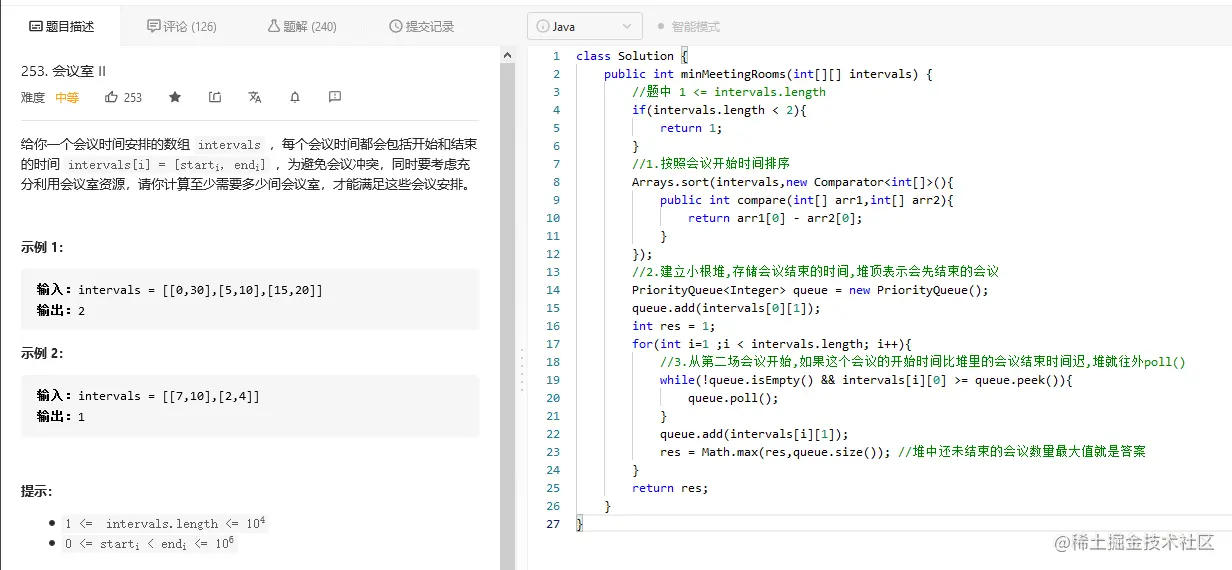1232x570 pixels.
Task: Click line number 17 in gutter
Action: point(554,344)
